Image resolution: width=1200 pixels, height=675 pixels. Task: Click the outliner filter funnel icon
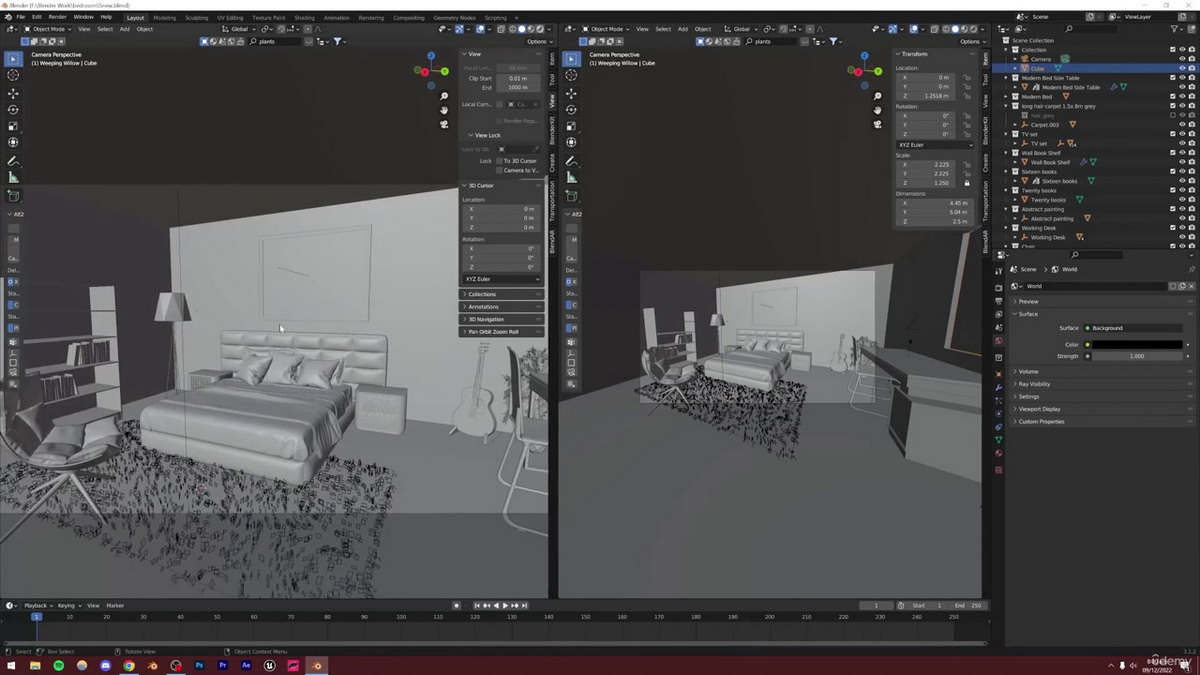coord(1176,29)
